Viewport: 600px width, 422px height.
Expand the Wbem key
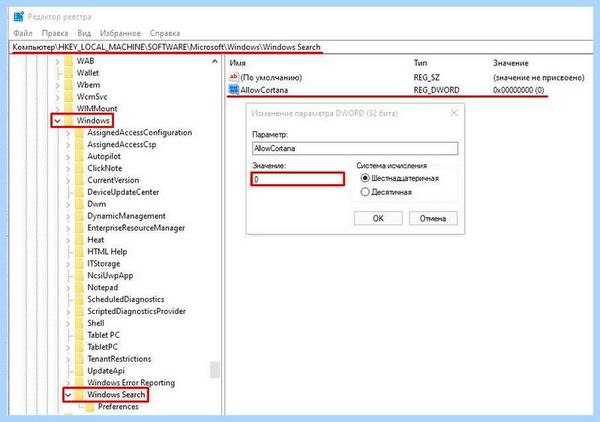coord(57,85)
